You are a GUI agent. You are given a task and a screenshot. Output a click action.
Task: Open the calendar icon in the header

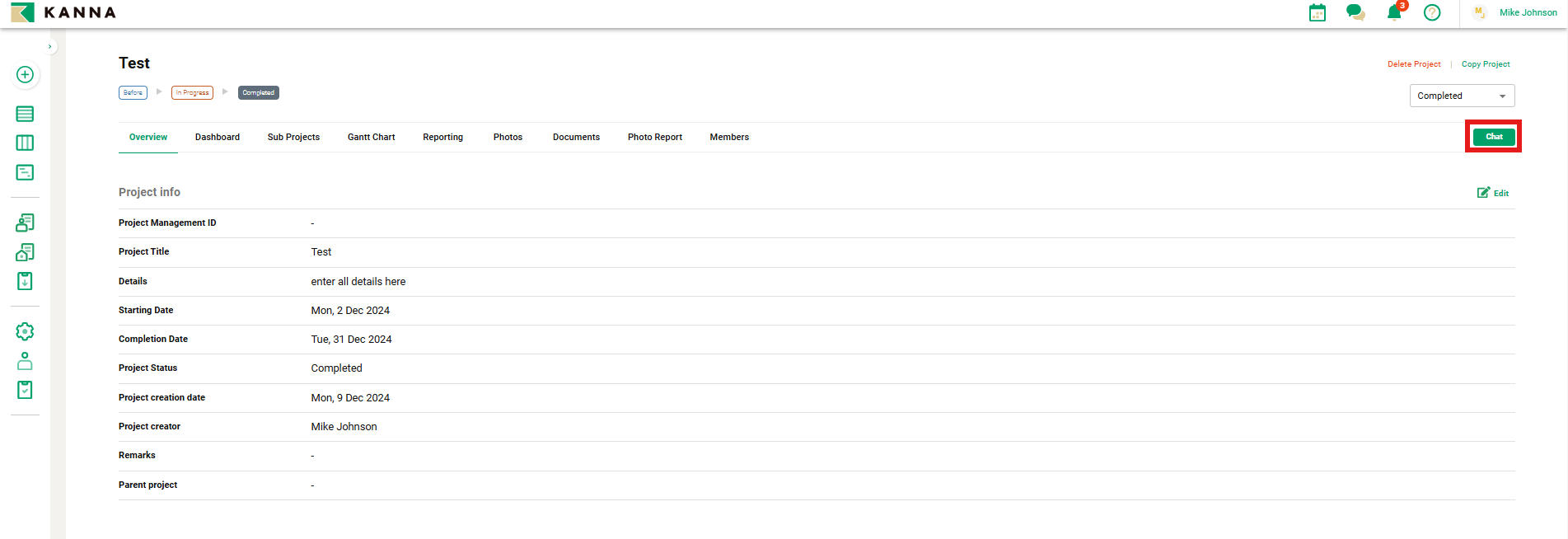point(1317,13)
